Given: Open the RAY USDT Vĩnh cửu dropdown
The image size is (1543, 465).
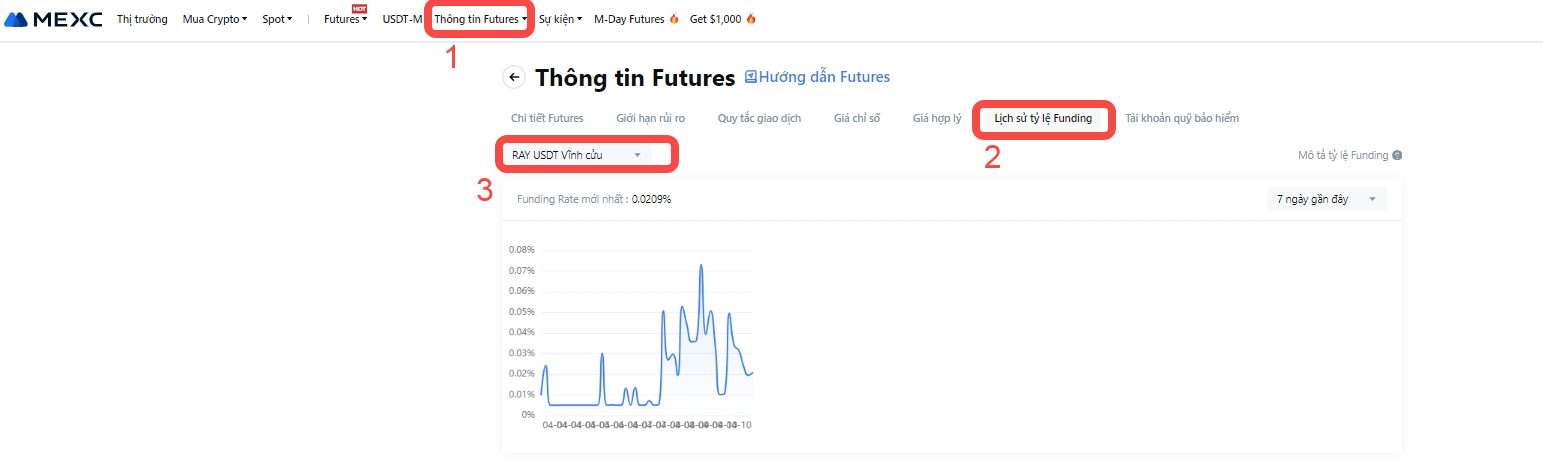Looking at the screenshot, I should [576, 155].
